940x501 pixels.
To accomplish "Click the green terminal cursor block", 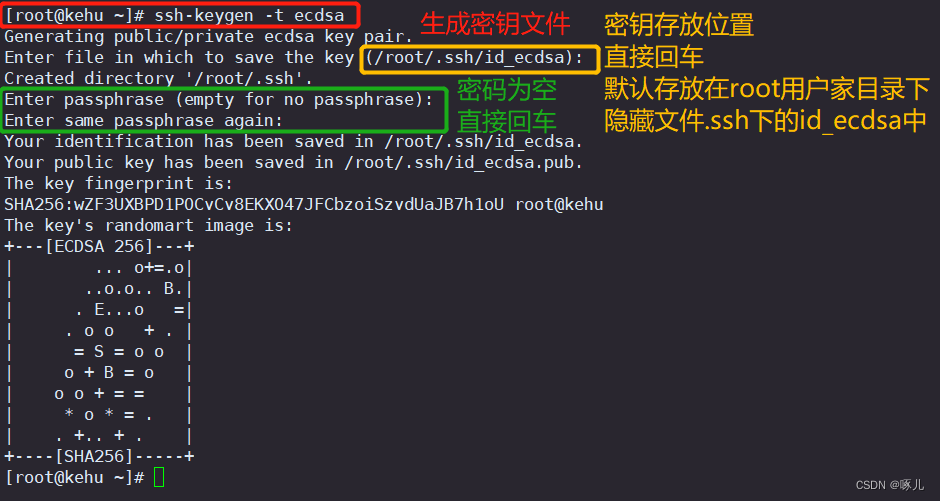I will 160,478.
